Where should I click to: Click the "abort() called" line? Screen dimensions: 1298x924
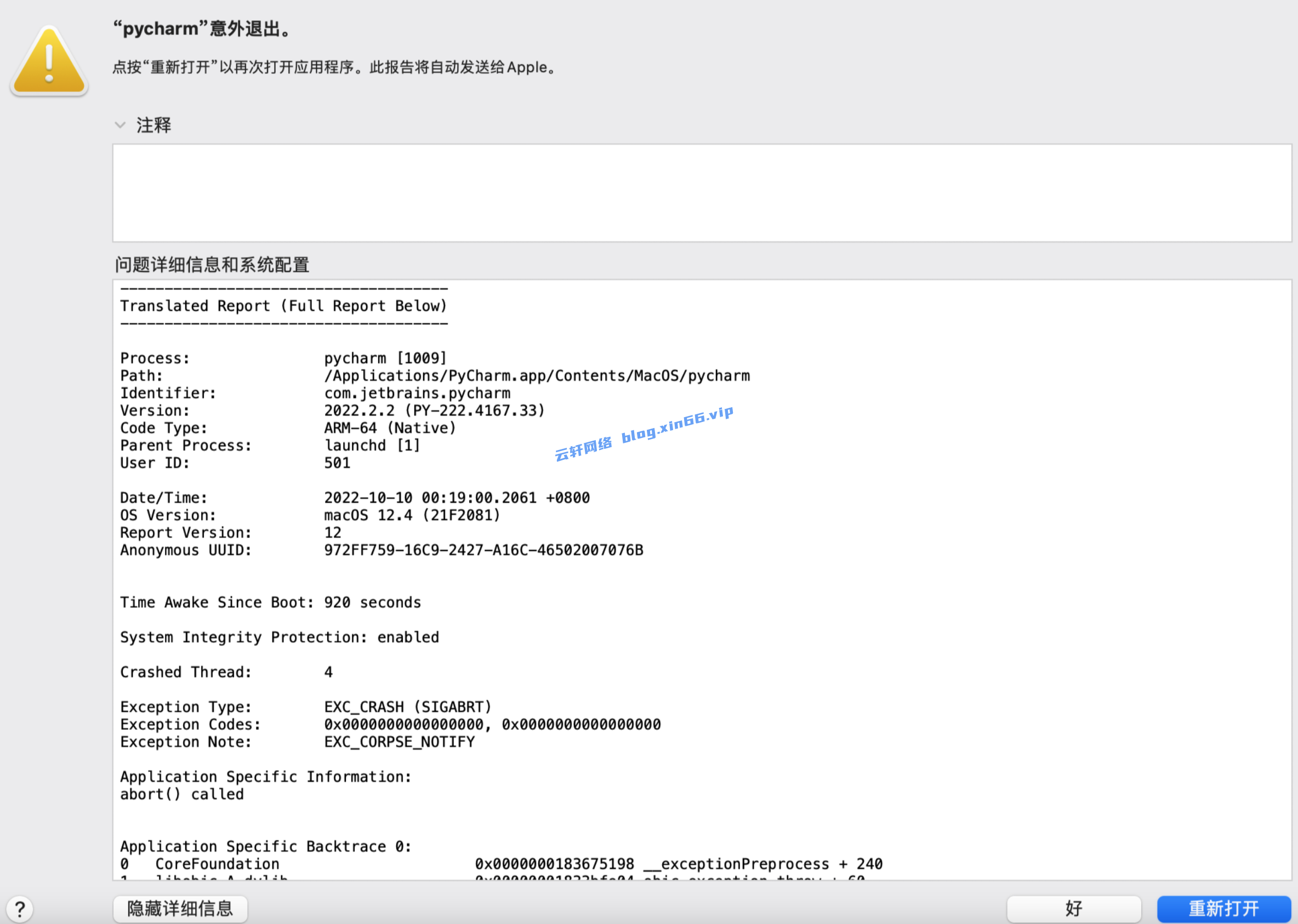(182, 794)
